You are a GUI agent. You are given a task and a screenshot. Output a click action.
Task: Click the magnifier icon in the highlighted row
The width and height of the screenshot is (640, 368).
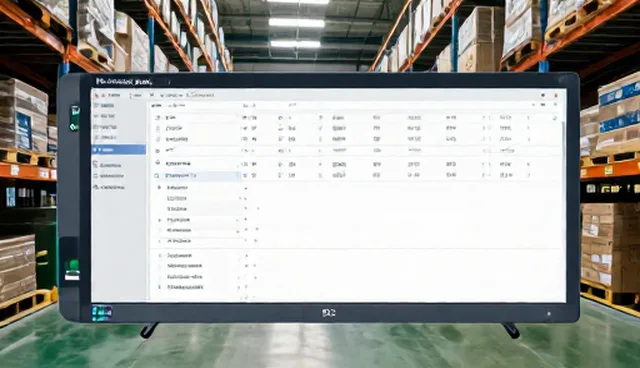pyautogui.click(x=157, y=176)
